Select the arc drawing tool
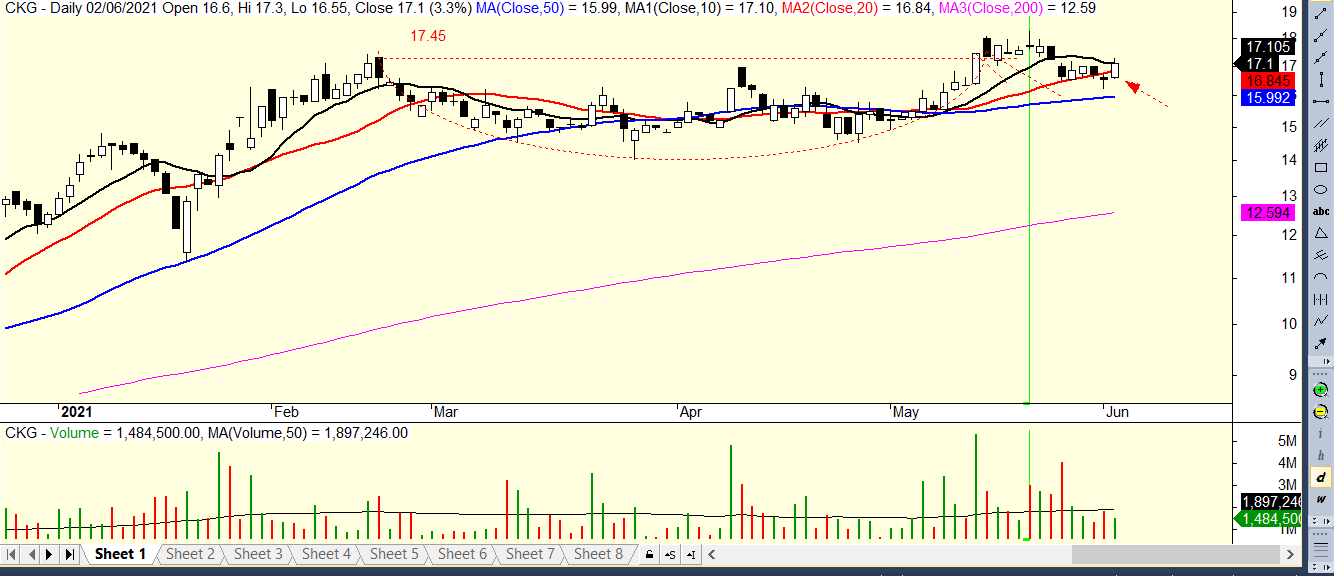Image resolution: width=1334 pixels, height=576 pixels. [x=1321, y=276]
